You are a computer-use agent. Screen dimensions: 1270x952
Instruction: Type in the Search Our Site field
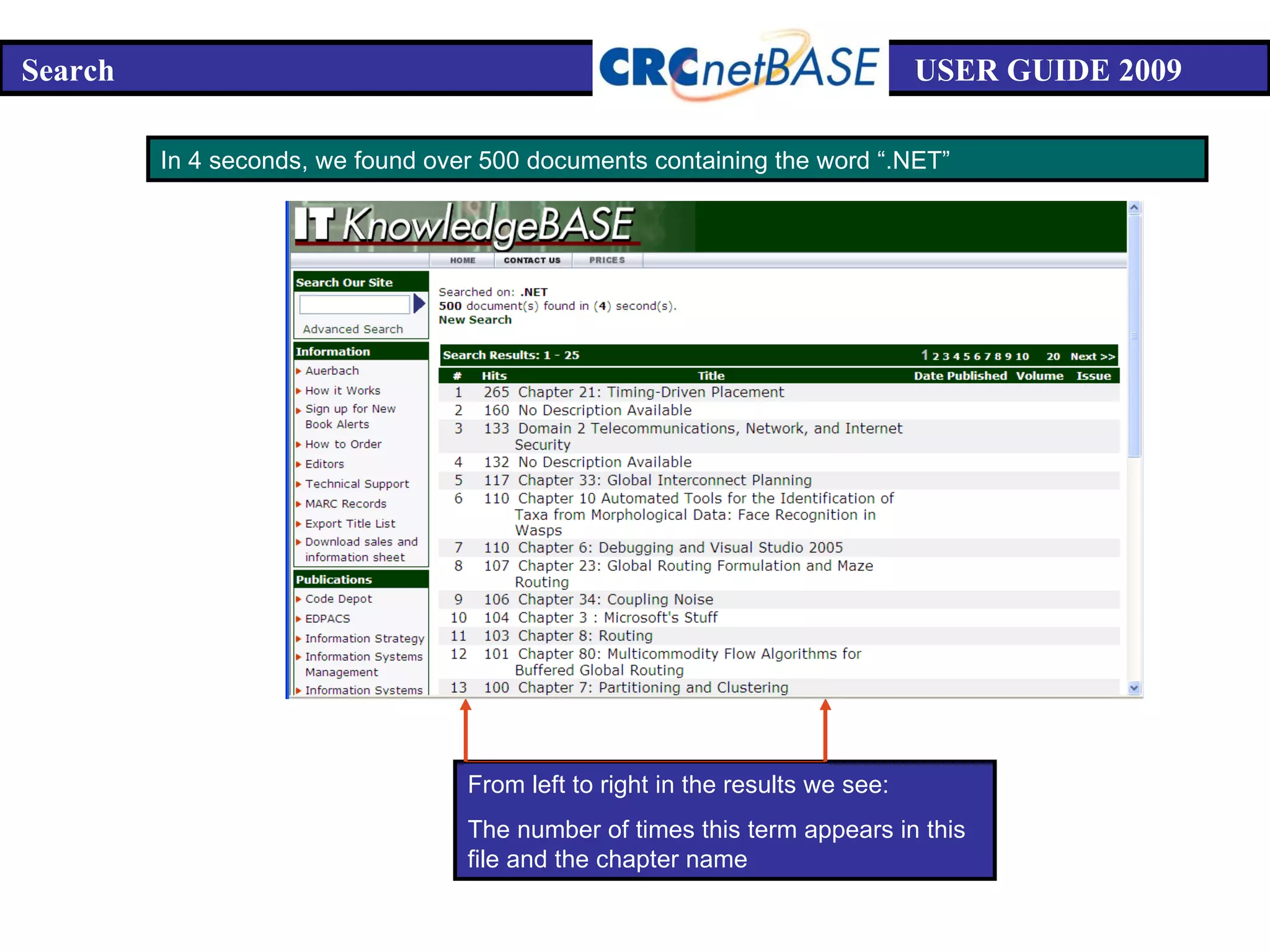[x=354, y=304]
